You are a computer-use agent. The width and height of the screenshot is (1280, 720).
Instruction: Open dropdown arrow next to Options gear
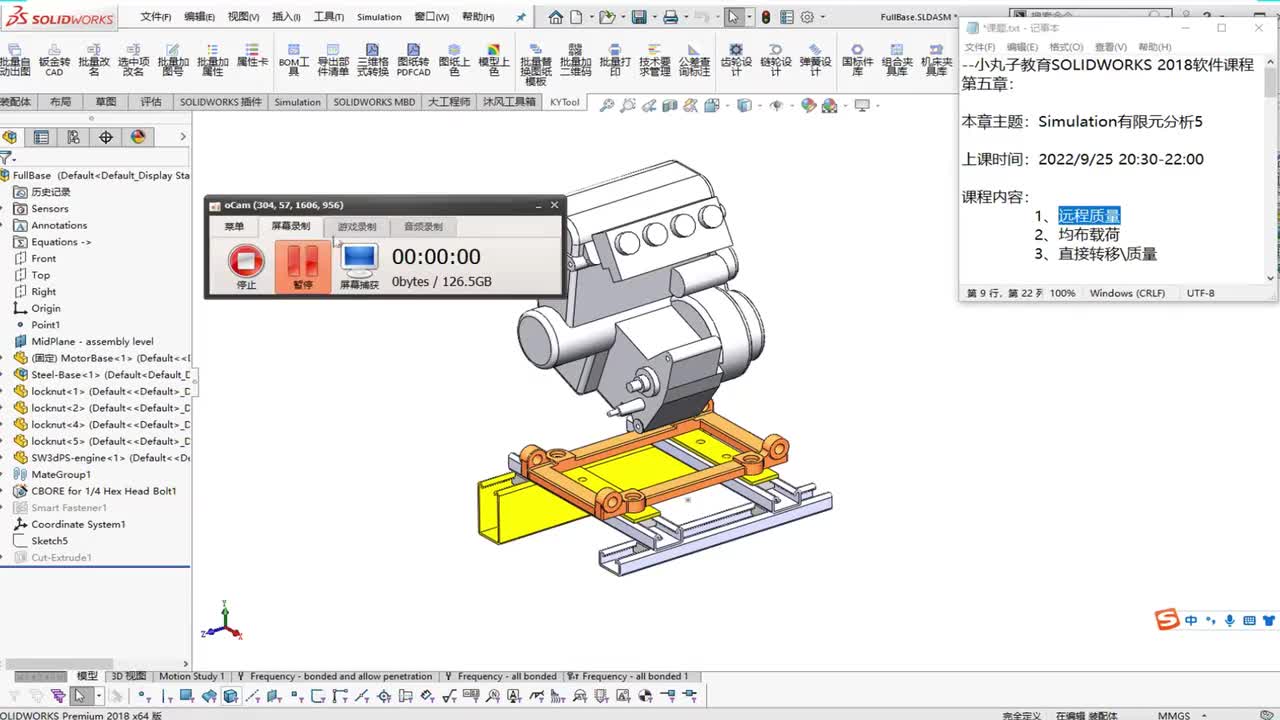[821, 17]
